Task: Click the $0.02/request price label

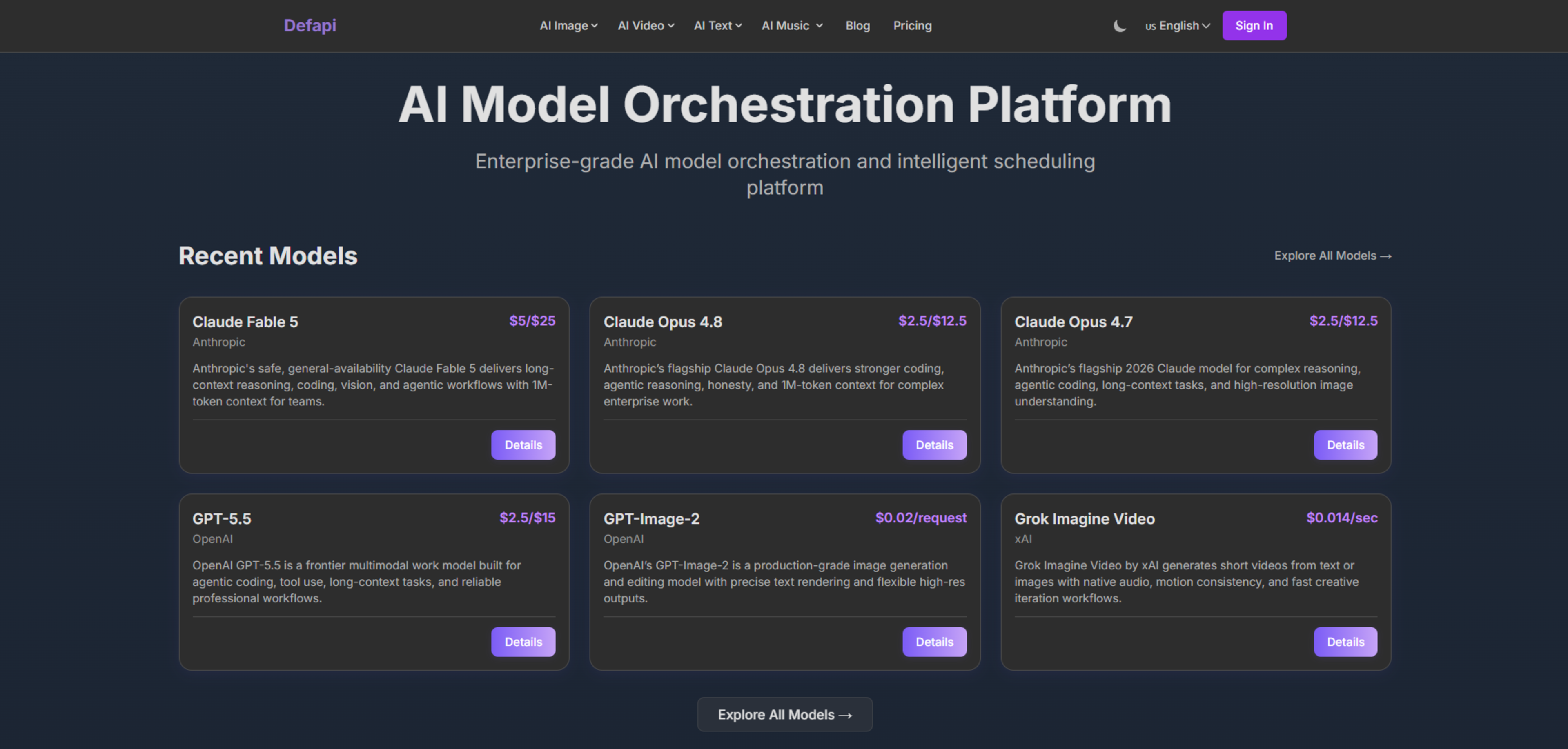Action: pos(921,518)
